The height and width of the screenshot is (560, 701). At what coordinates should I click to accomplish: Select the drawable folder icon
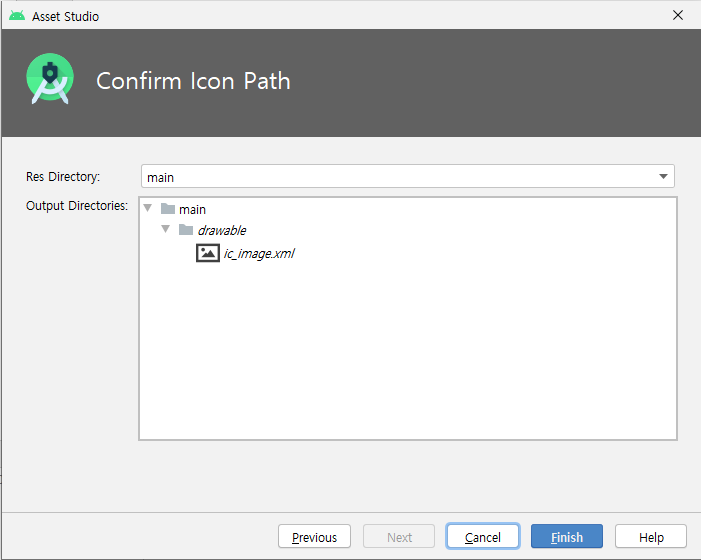pos(186,230)
